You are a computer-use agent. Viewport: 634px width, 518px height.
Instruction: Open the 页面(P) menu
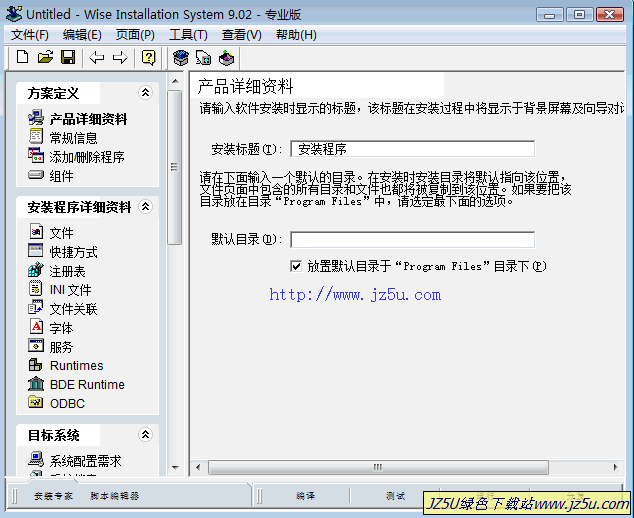pyautogui.click(x=135, y=35)
